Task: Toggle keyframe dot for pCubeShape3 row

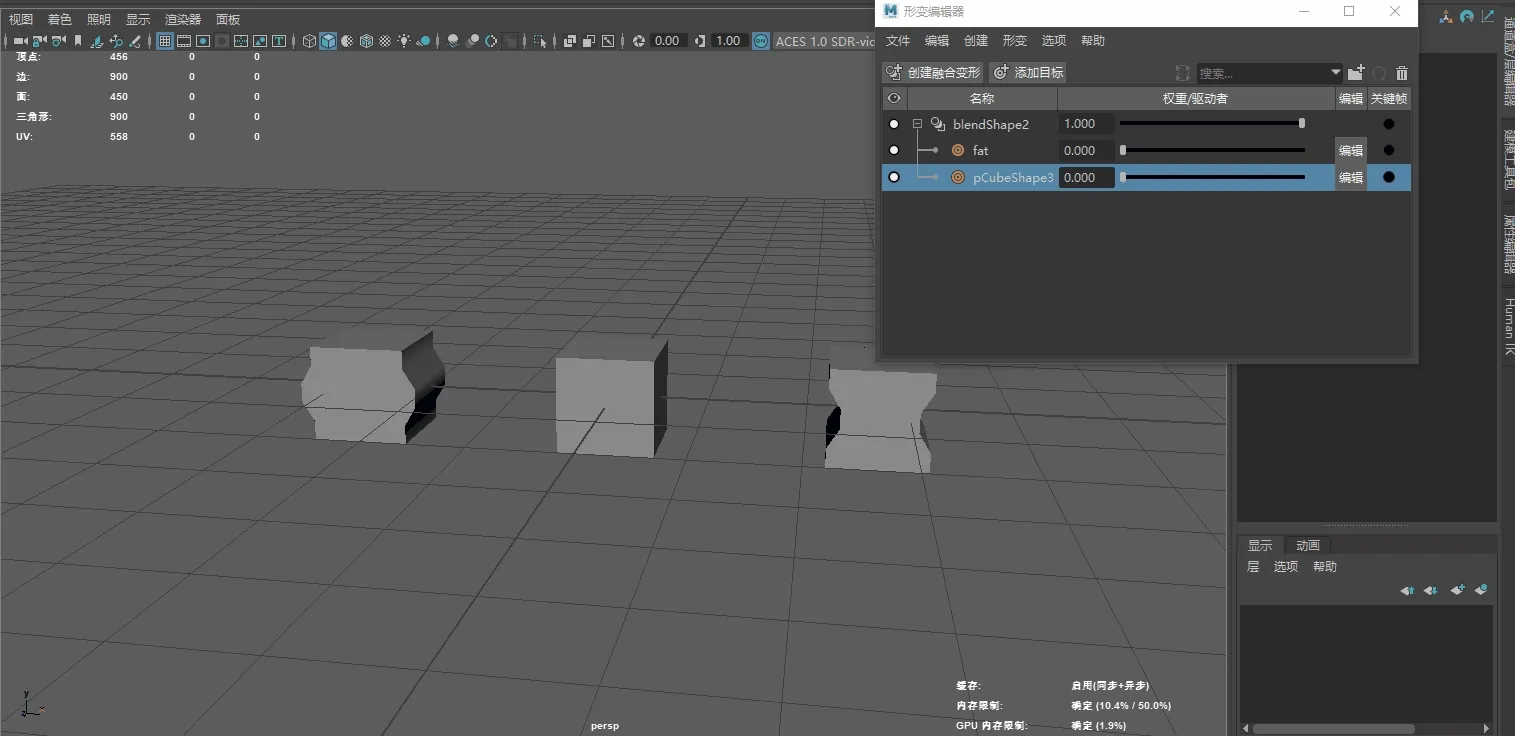Action: tap(1388, 177)
